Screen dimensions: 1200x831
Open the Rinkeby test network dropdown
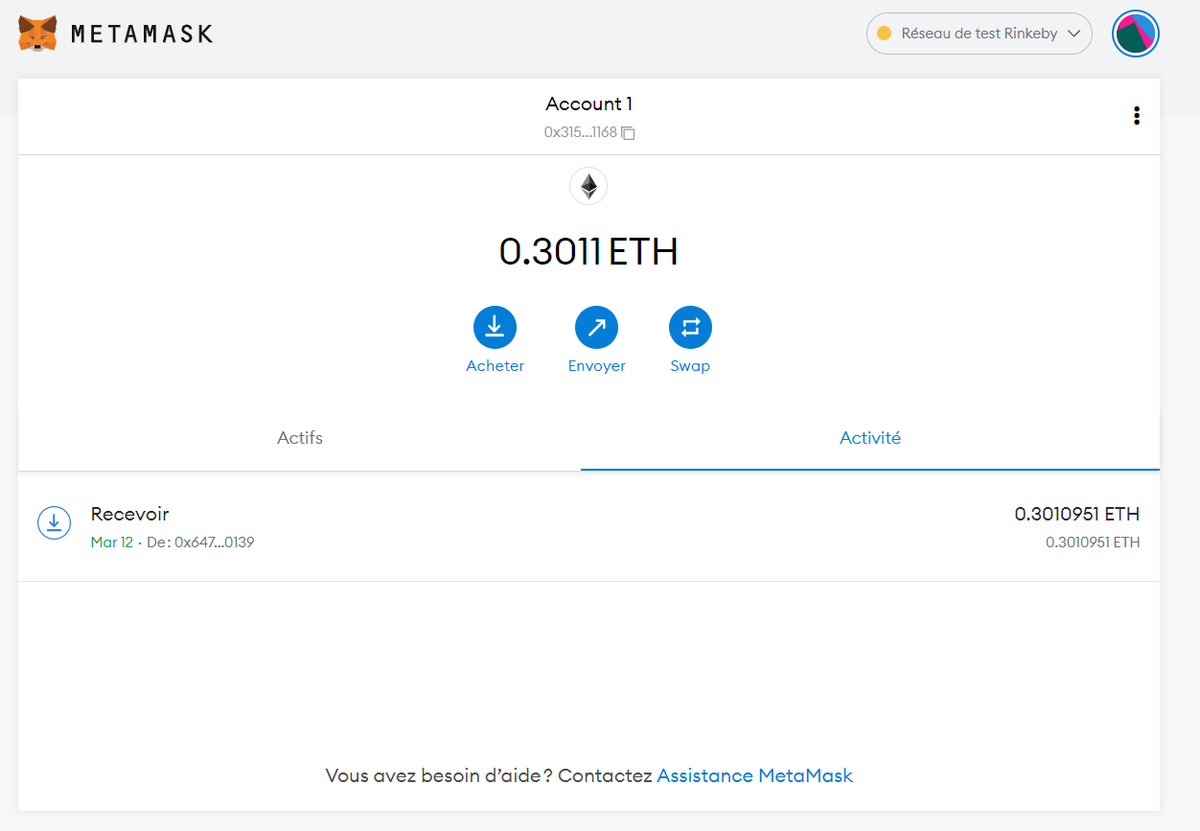979,34
